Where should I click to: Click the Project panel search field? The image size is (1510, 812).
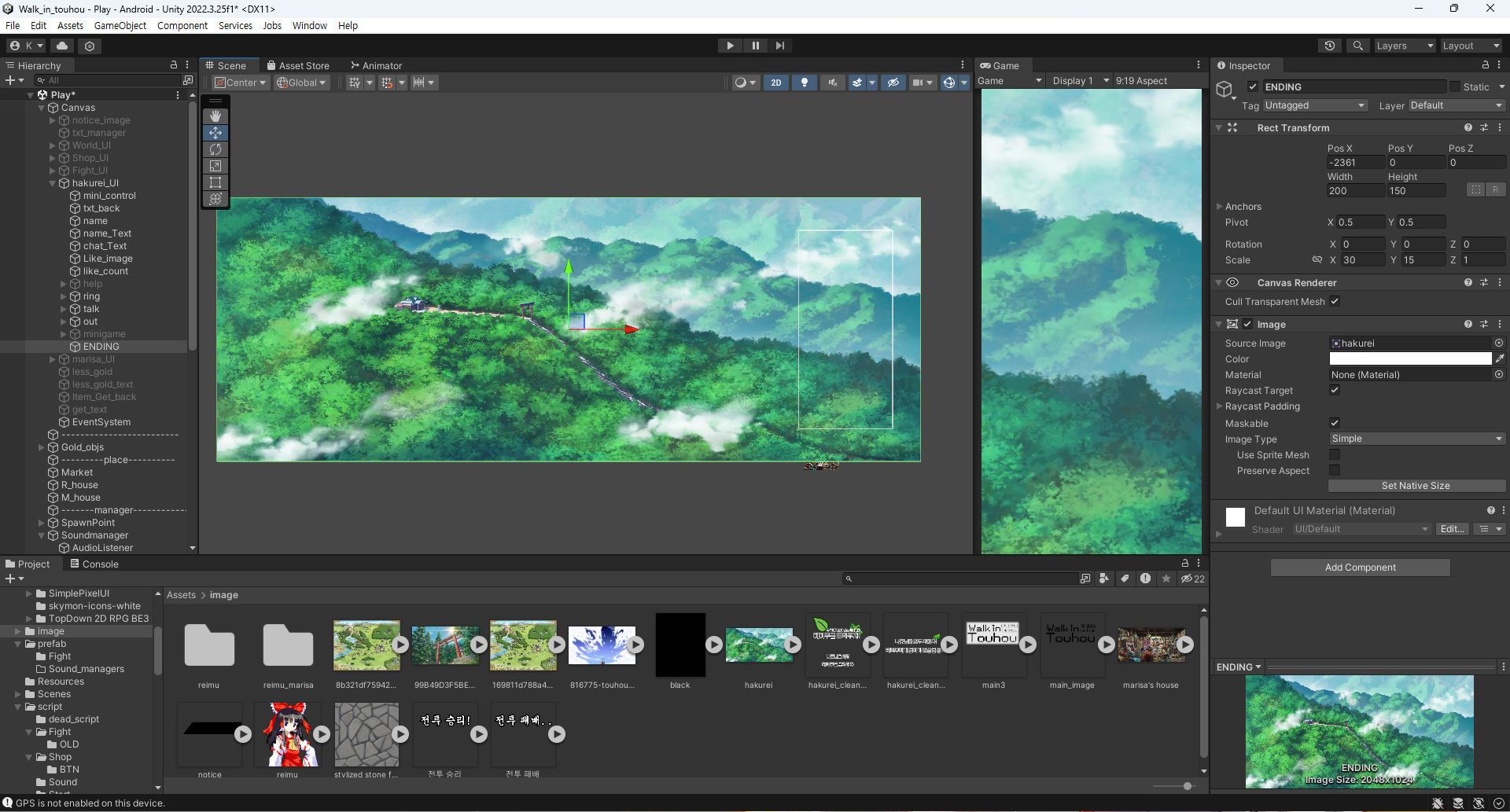click(961, 579)
